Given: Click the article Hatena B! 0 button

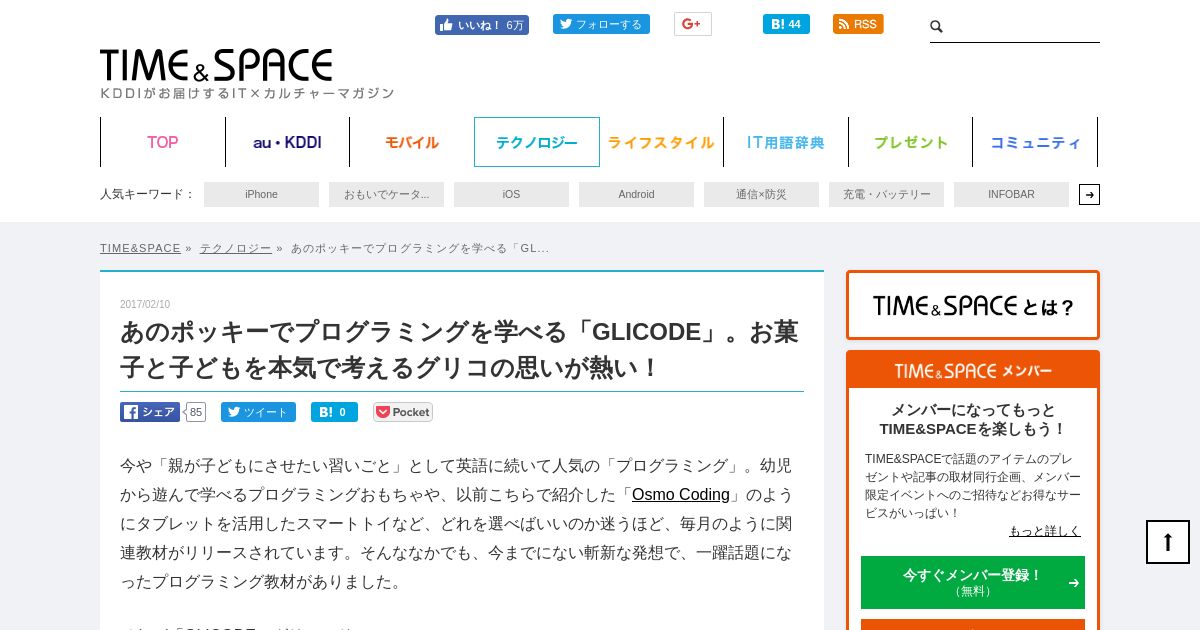Looking at the screenshot, I should click(334, 412).
